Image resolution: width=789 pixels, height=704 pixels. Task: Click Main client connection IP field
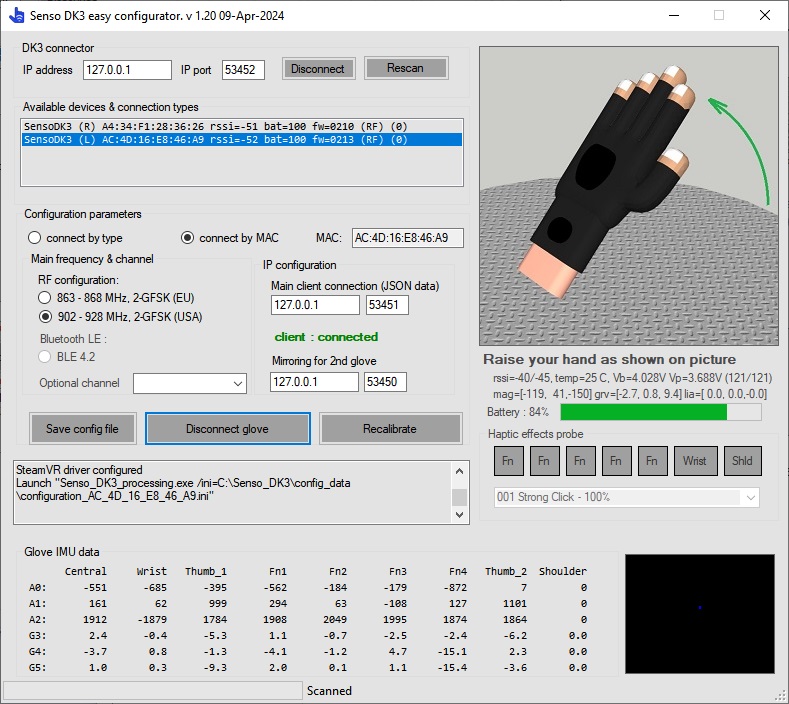(x=315, y=305)
